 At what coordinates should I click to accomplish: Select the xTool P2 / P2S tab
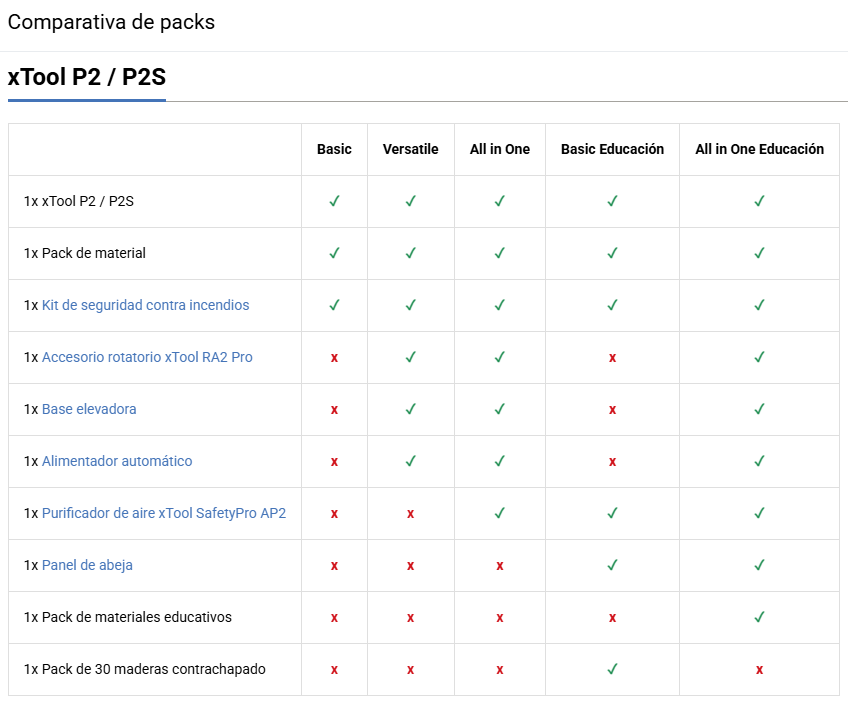tap(87, 77)
